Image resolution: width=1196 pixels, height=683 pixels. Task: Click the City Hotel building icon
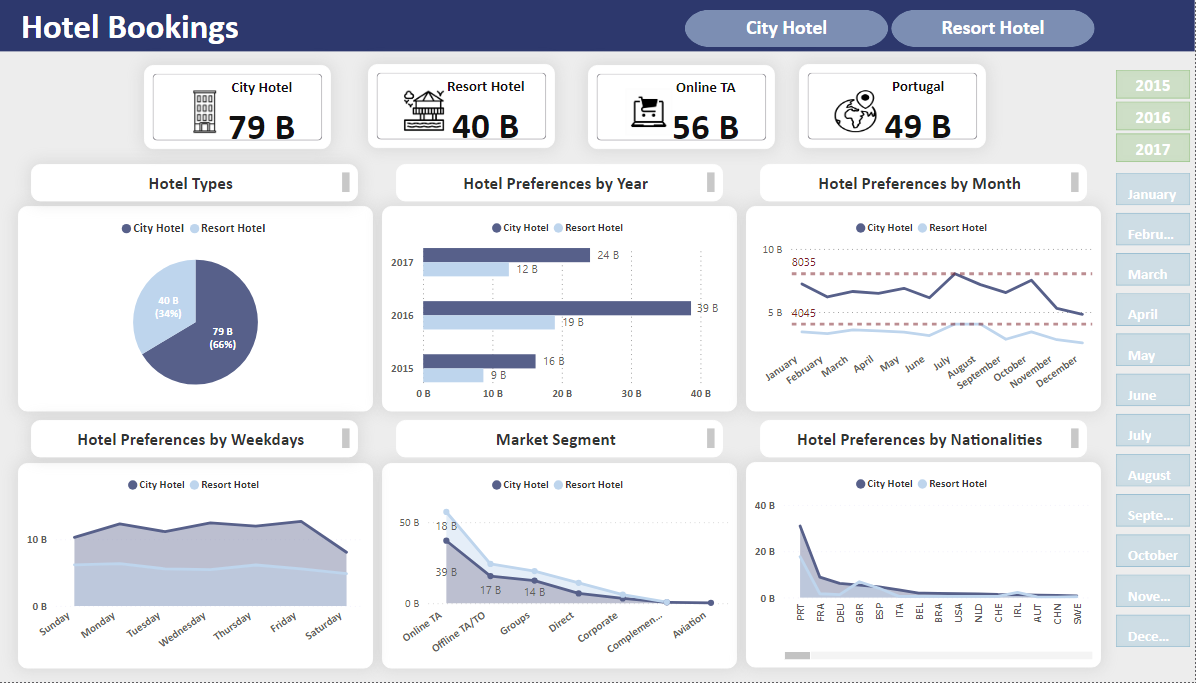click(x=204, y=111)
